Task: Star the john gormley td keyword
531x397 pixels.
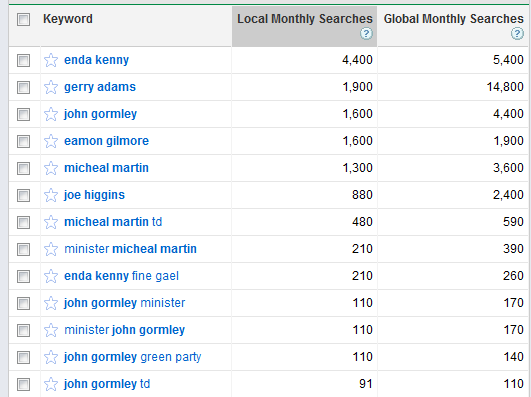Action: (x=51, y=384)
